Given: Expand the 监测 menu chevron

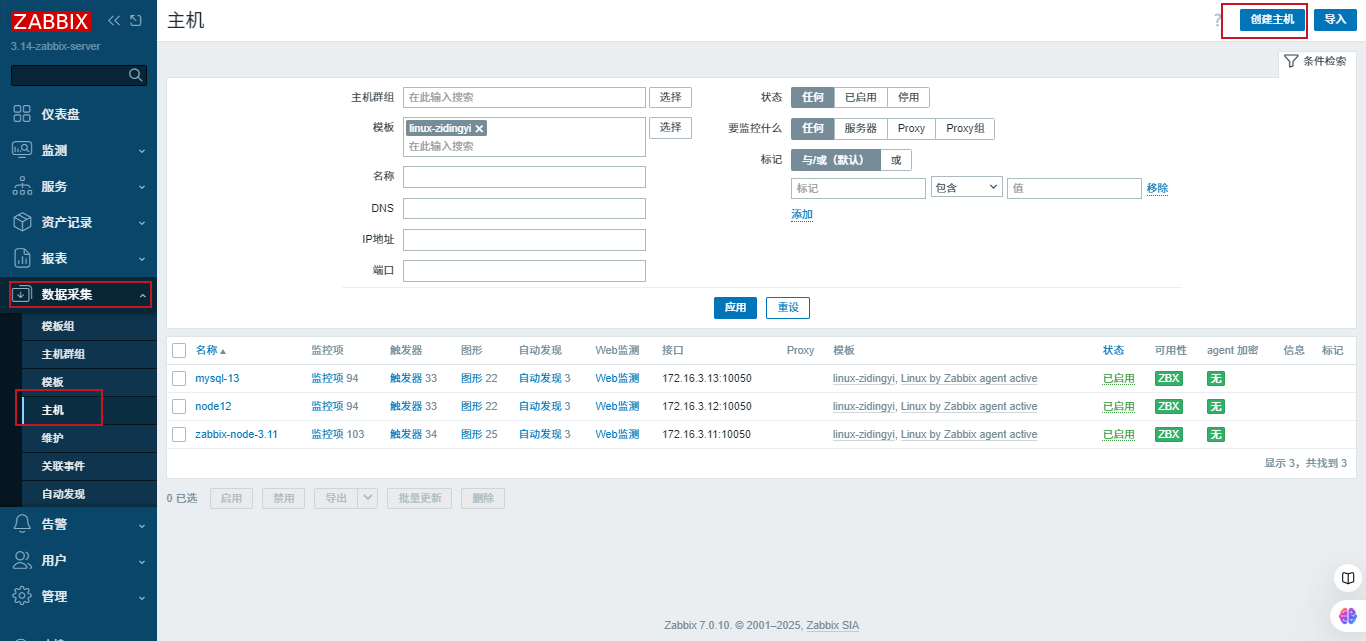Looking at the screenshot, I should (x=142, y=151).
